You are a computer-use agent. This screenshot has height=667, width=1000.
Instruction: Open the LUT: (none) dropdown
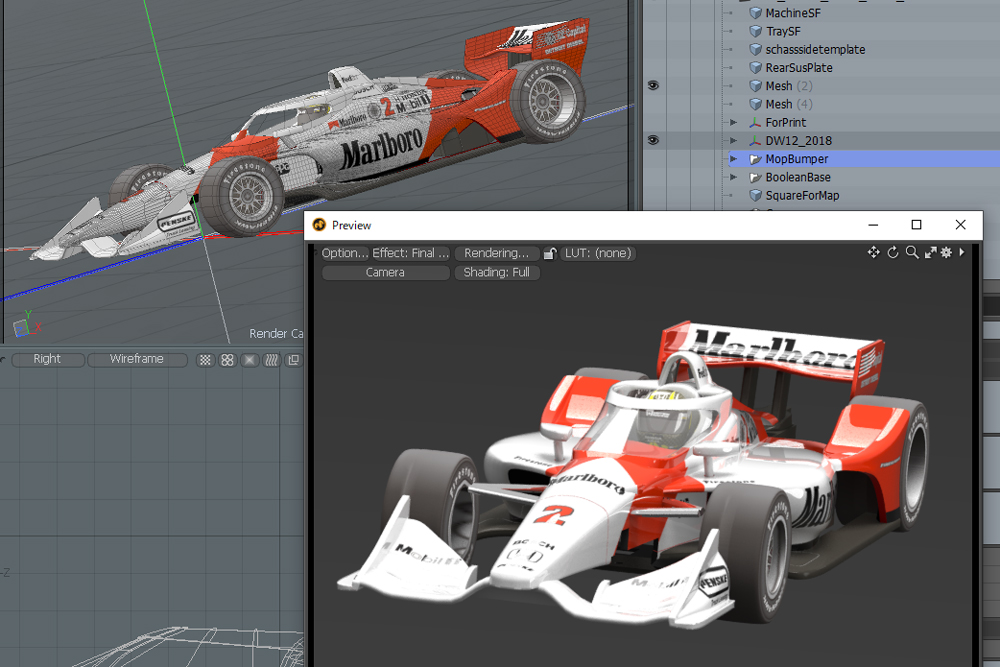[598, 253]
